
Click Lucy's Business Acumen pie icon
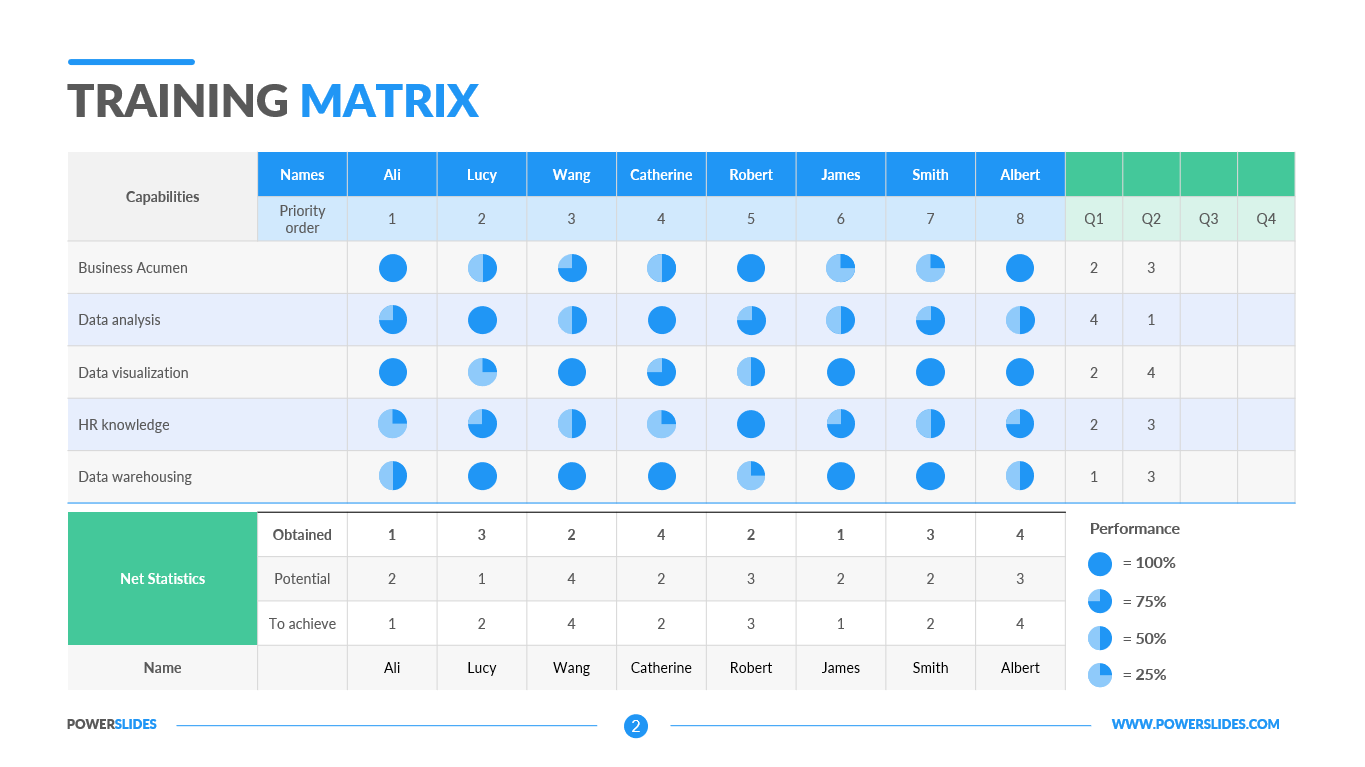coord(482,268)
